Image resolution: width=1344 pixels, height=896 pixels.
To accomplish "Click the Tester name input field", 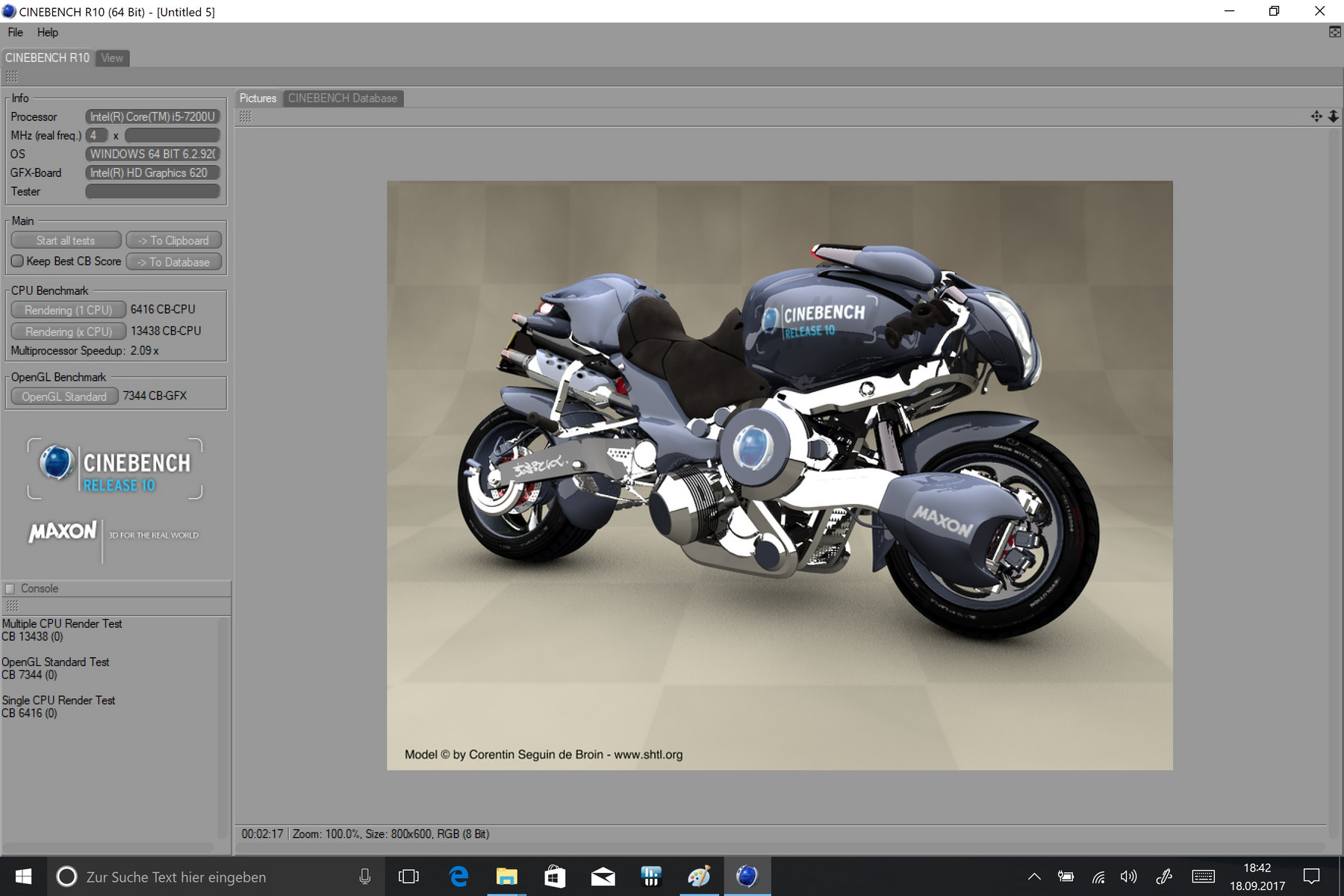I will coord(152,191).
